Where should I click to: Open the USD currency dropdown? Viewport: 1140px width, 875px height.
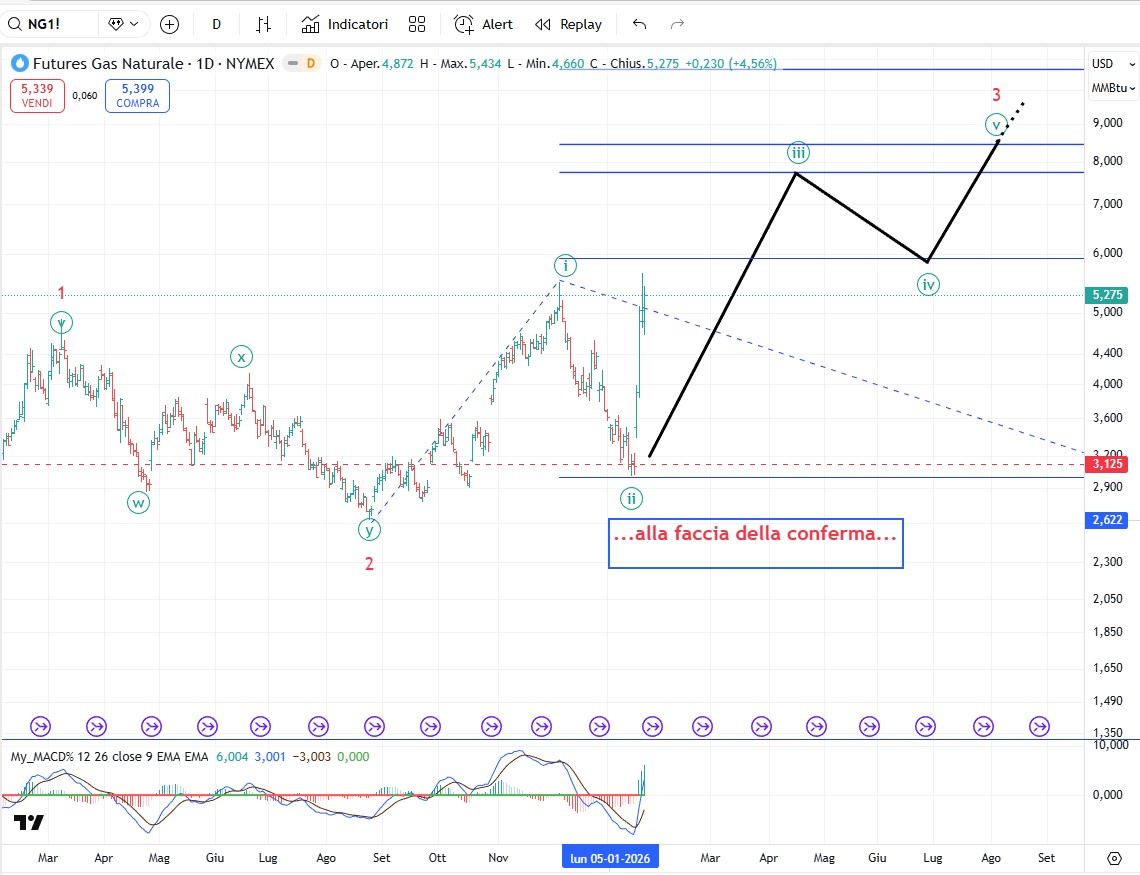(1108, 64)
